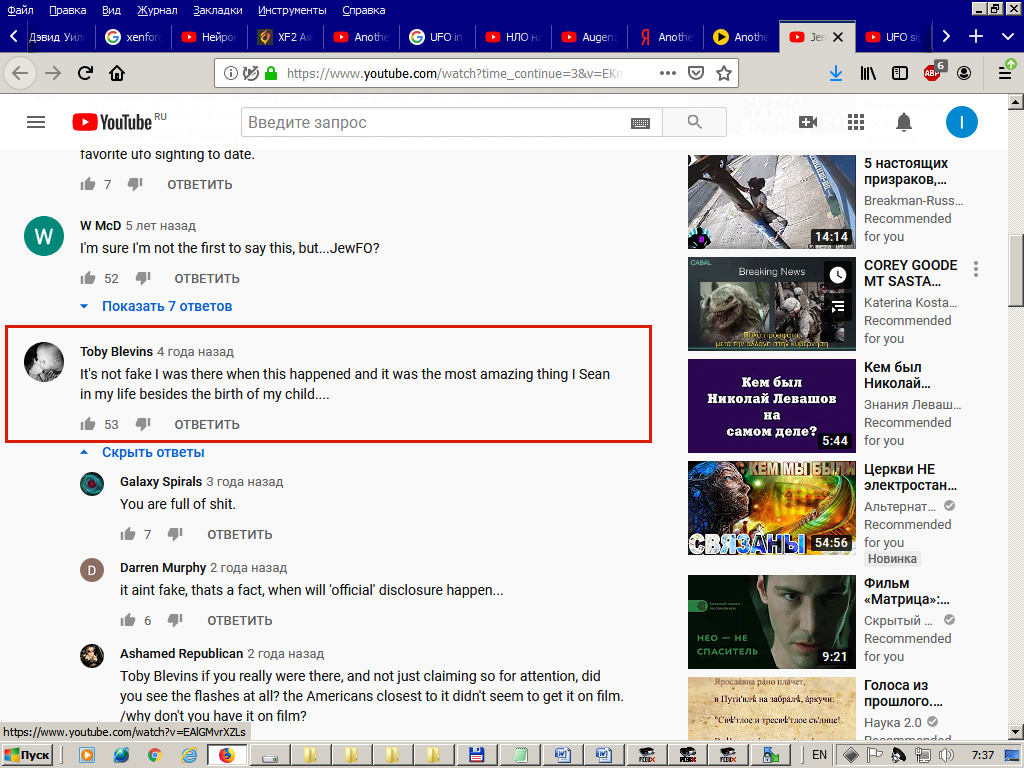The image size is (1024, 768).
Task: Click the page scroll down arrow
Action: (x=1016, y=731)
